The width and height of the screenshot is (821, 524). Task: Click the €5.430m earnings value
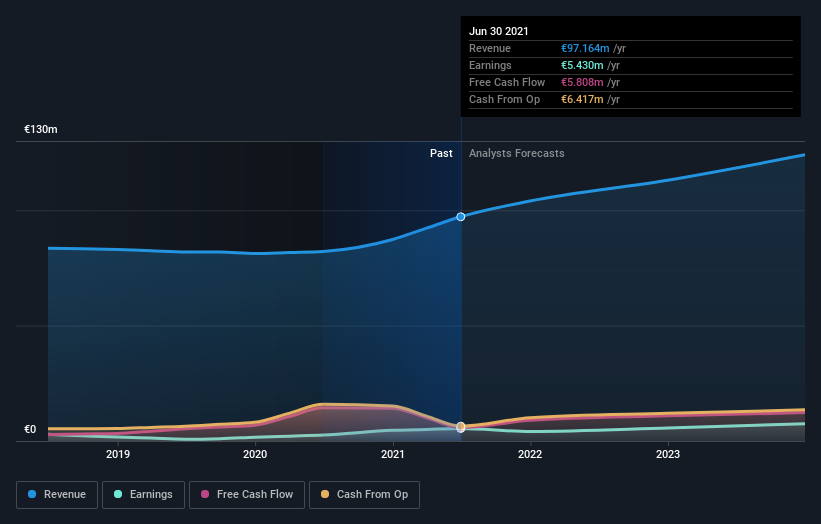(x=582, y=65)
